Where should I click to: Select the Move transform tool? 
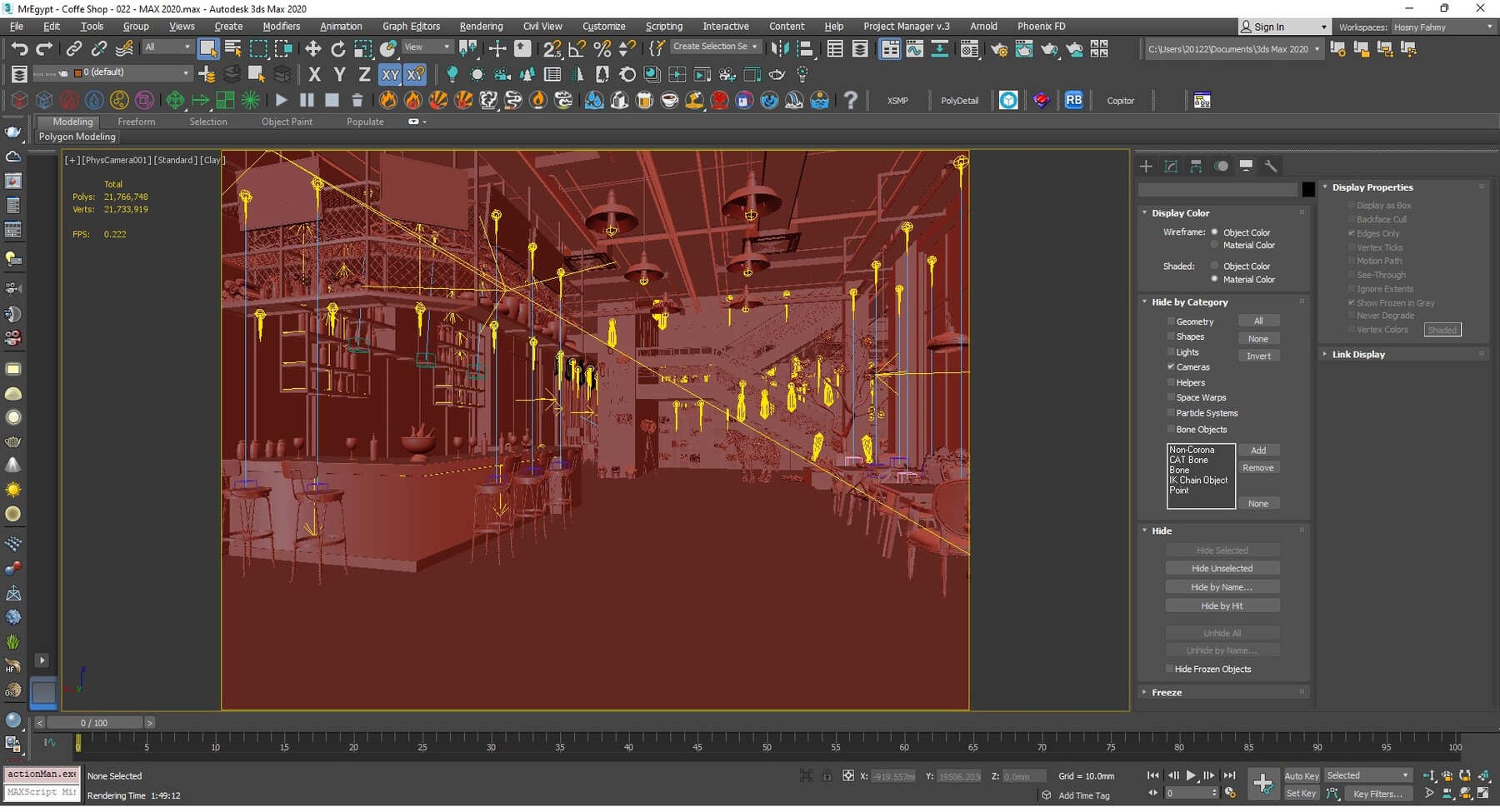click(x=312, y=49)
